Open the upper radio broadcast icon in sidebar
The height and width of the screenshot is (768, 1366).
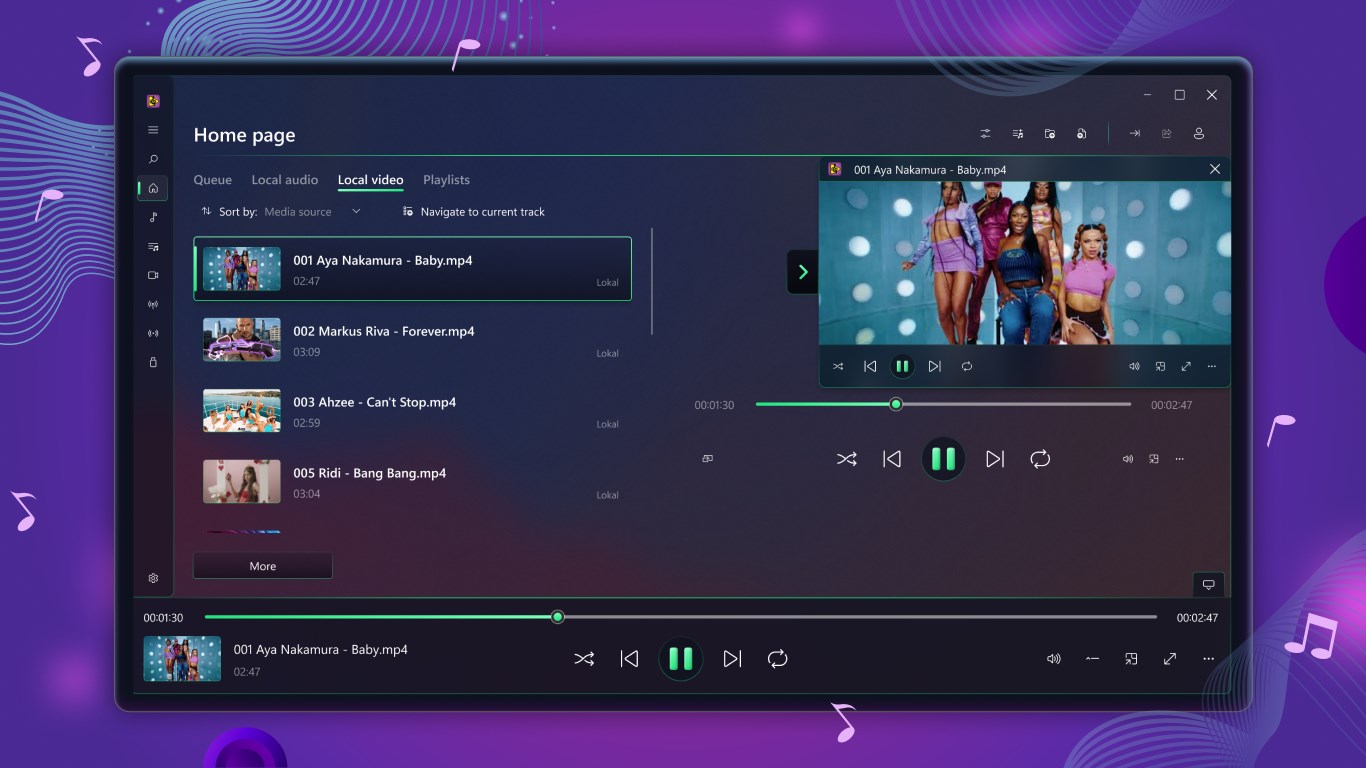(153, 304)
